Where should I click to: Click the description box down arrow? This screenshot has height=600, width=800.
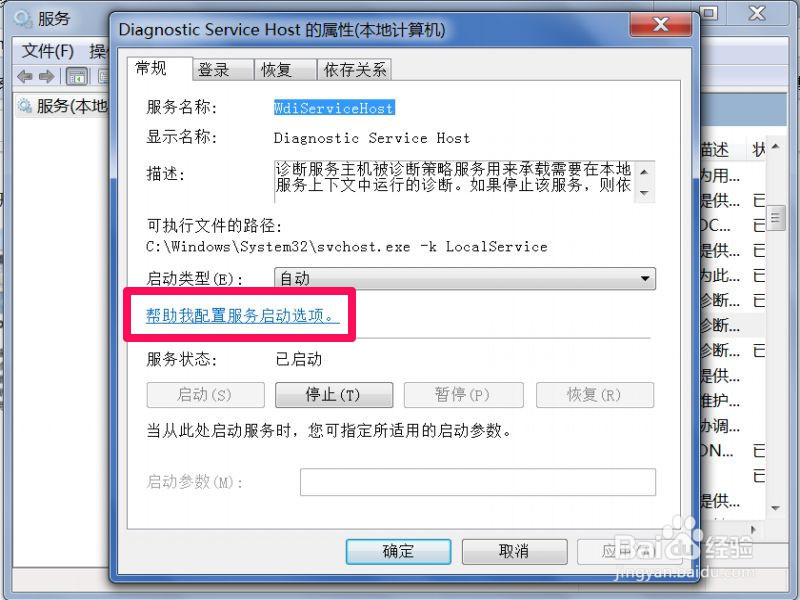click(644, 193)
